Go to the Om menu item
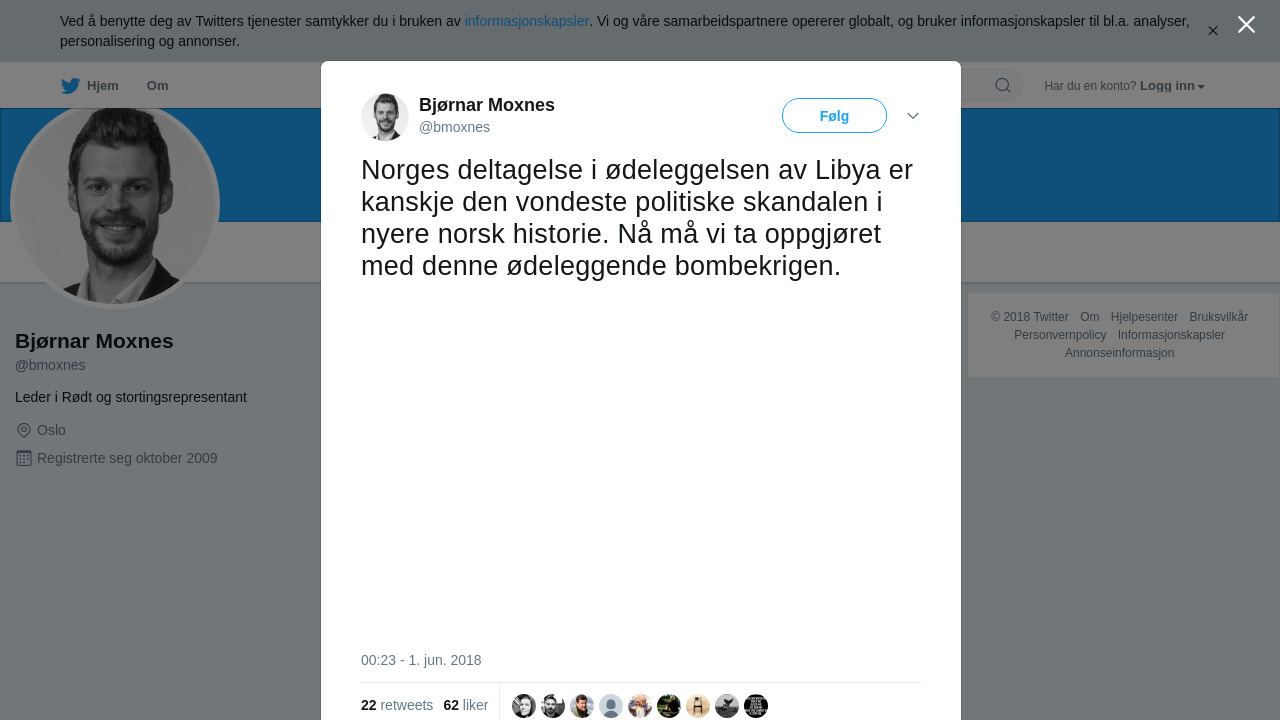 (x=157, y=86)
